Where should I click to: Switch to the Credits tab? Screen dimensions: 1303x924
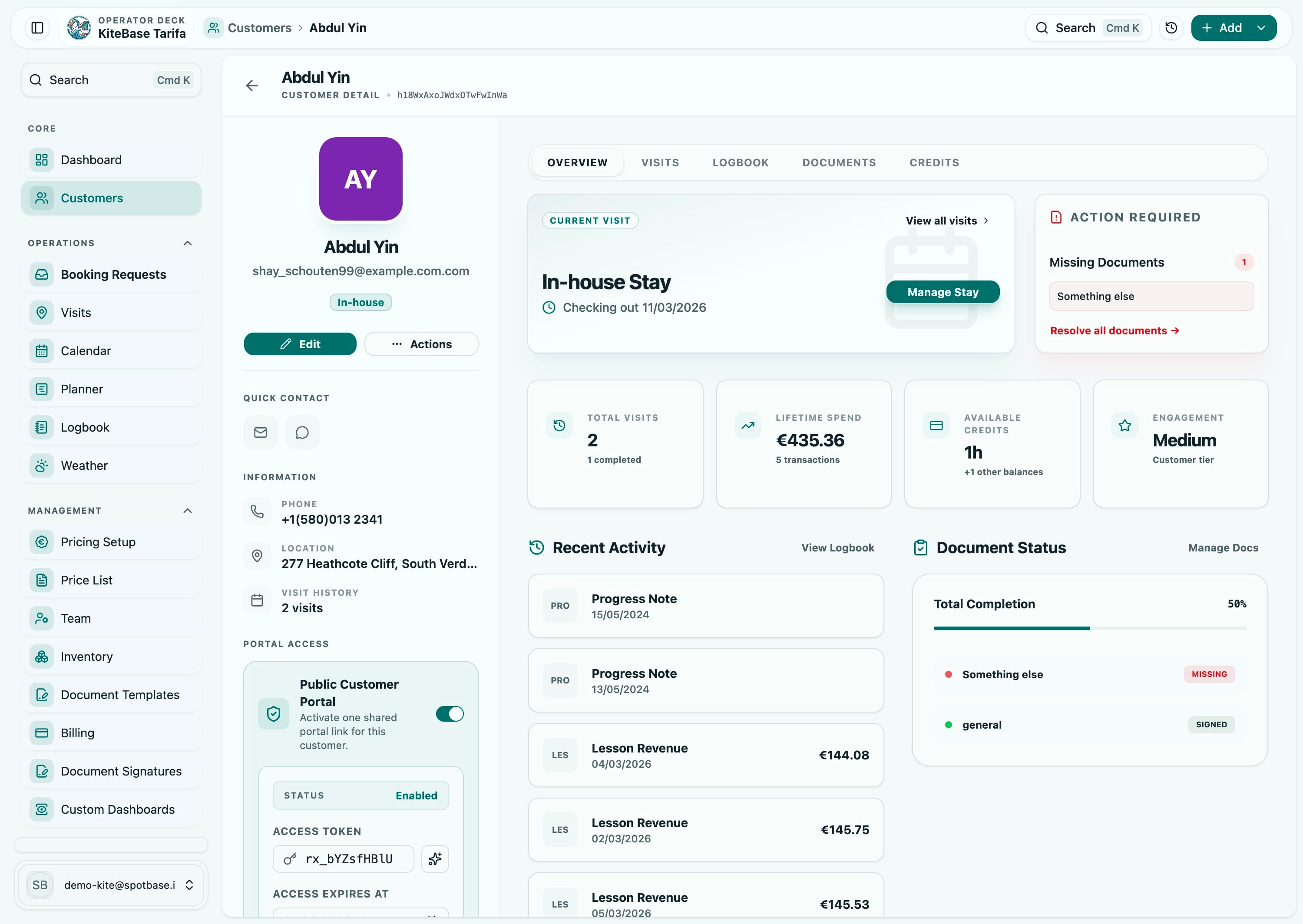(934, 162)
